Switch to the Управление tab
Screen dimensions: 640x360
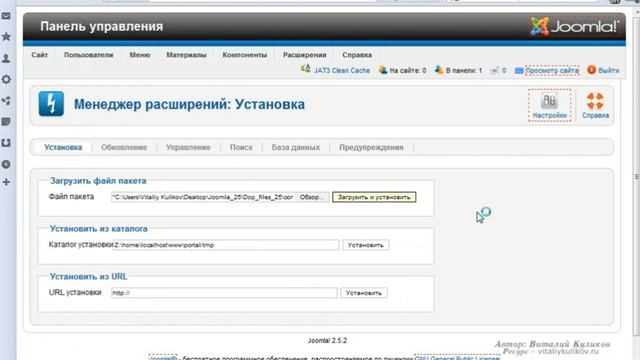click(188, 147)
